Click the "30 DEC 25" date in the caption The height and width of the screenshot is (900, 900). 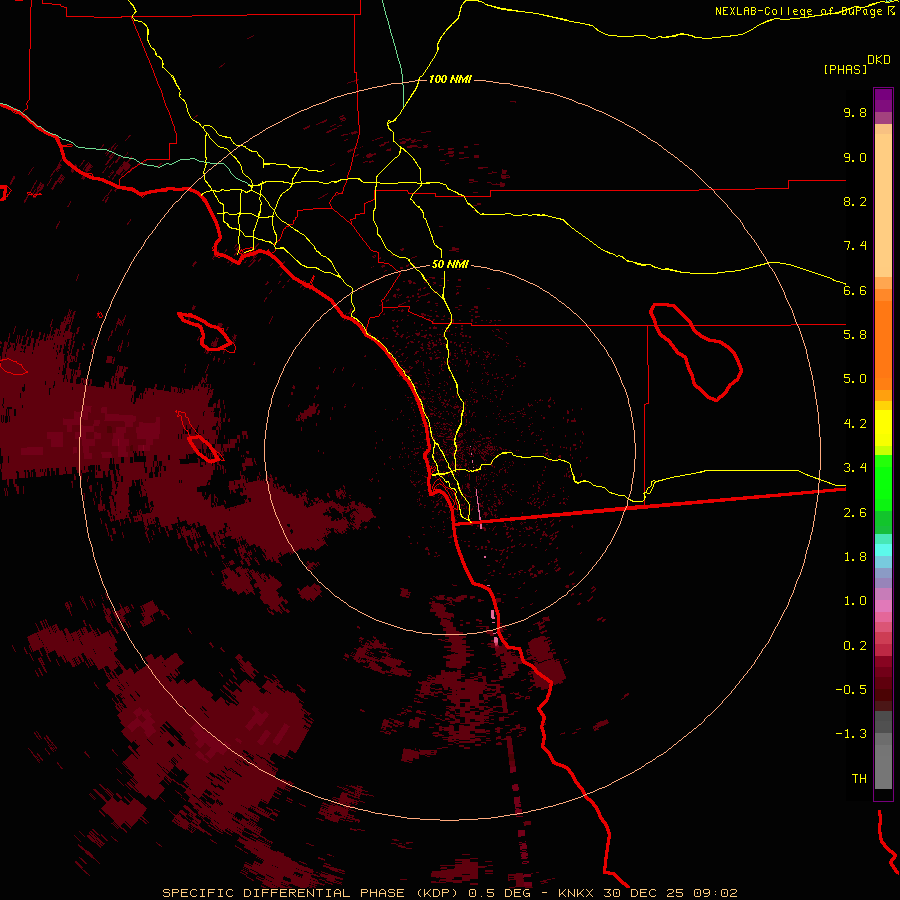point(645,893)
